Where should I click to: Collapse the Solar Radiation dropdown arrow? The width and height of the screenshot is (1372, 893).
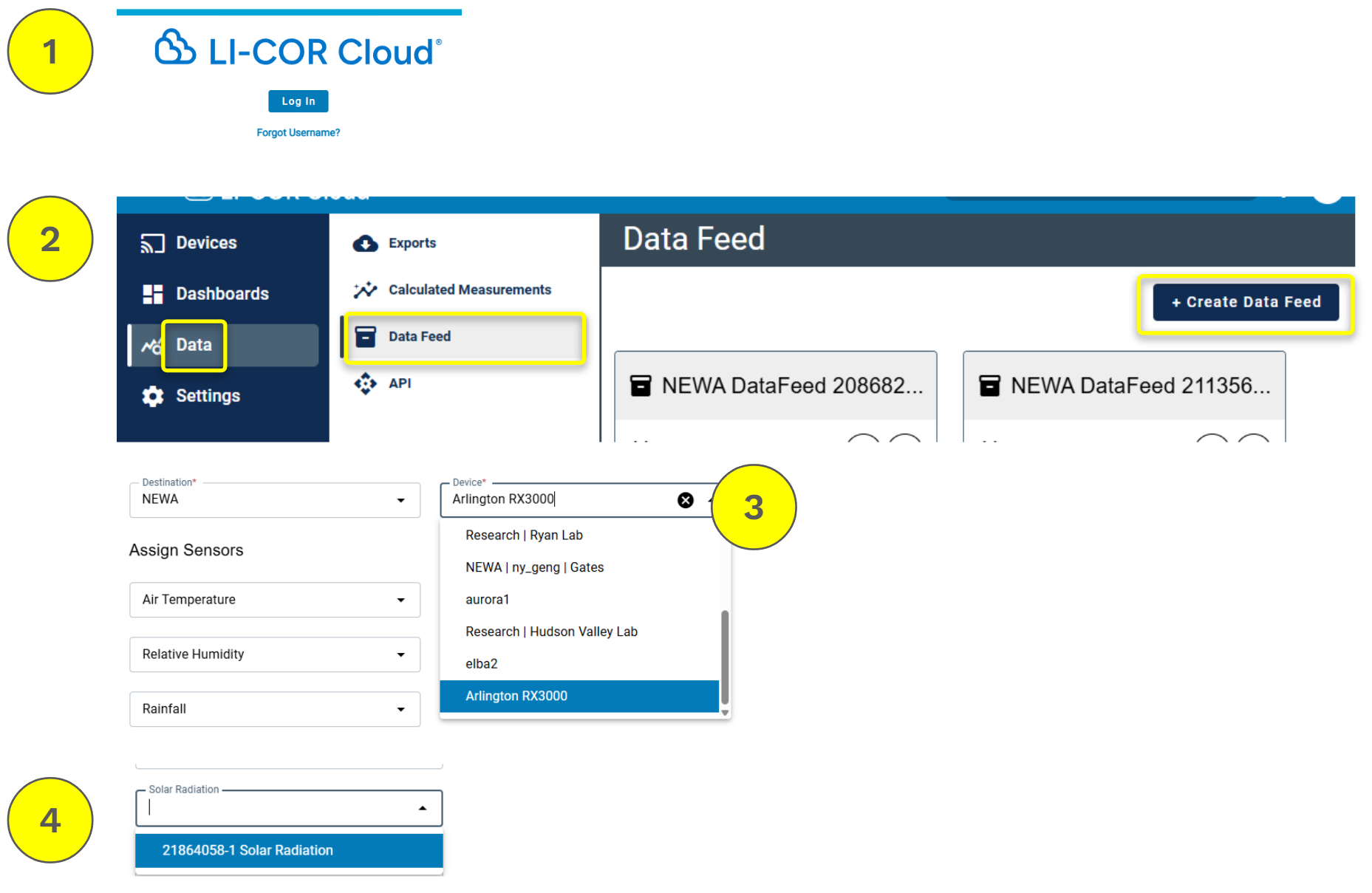click(423, 809)
